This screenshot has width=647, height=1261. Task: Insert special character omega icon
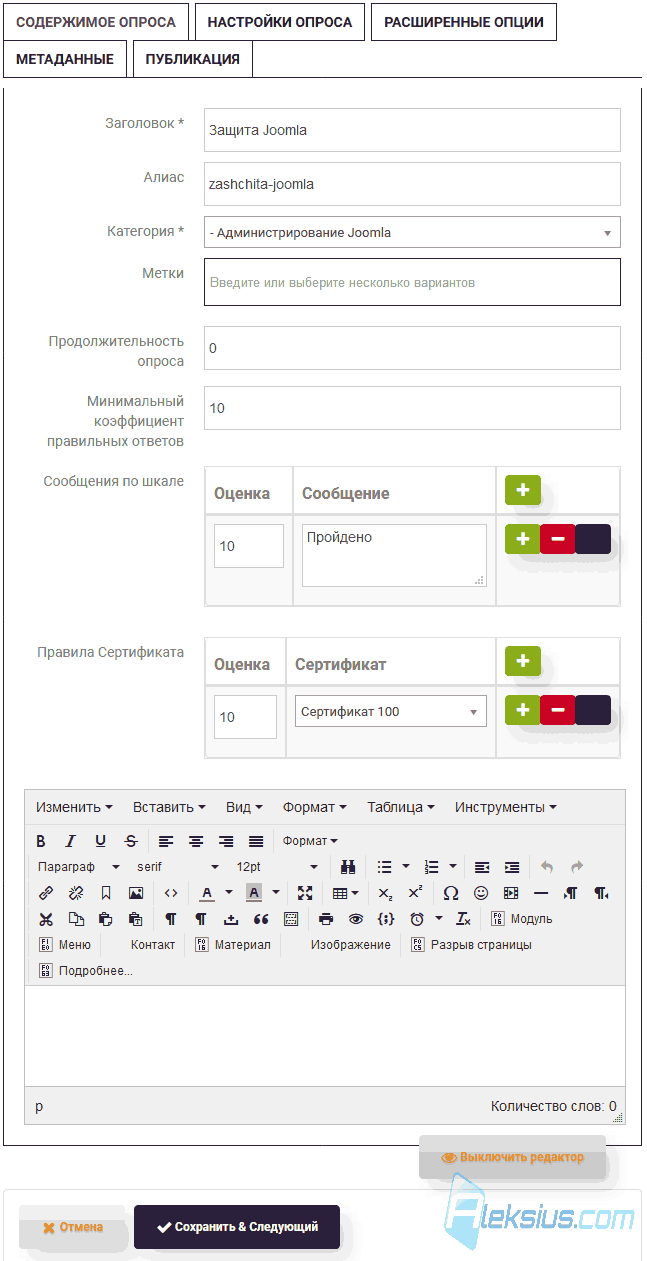pos(451,893)
